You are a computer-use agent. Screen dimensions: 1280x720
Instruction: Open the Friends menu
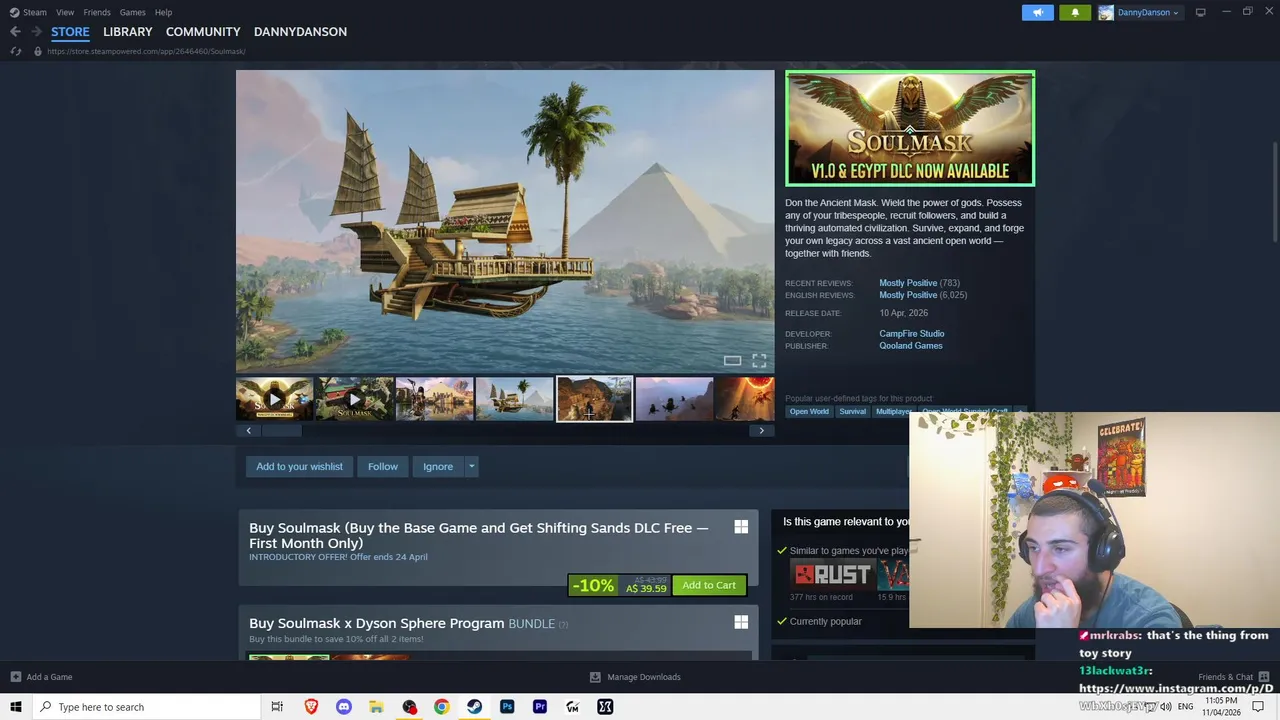[x=97, y=12]
